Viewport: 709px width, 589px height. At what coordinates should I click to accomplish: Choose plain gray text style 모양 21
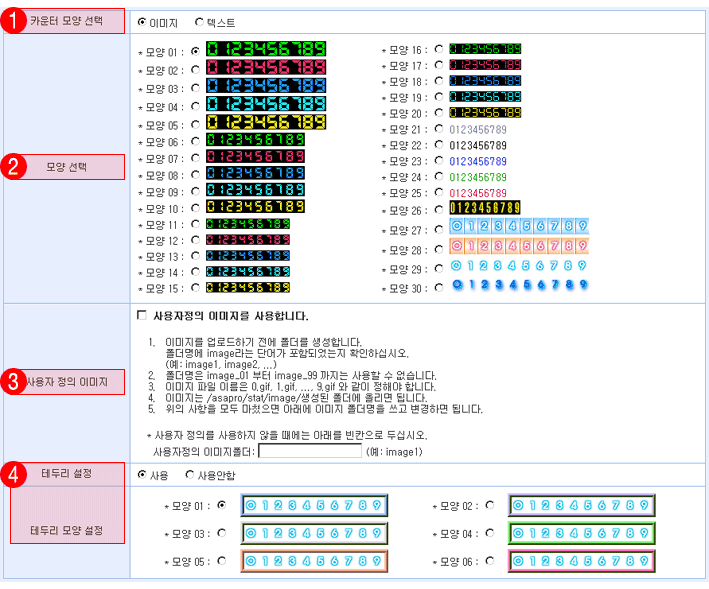[438, 129]
